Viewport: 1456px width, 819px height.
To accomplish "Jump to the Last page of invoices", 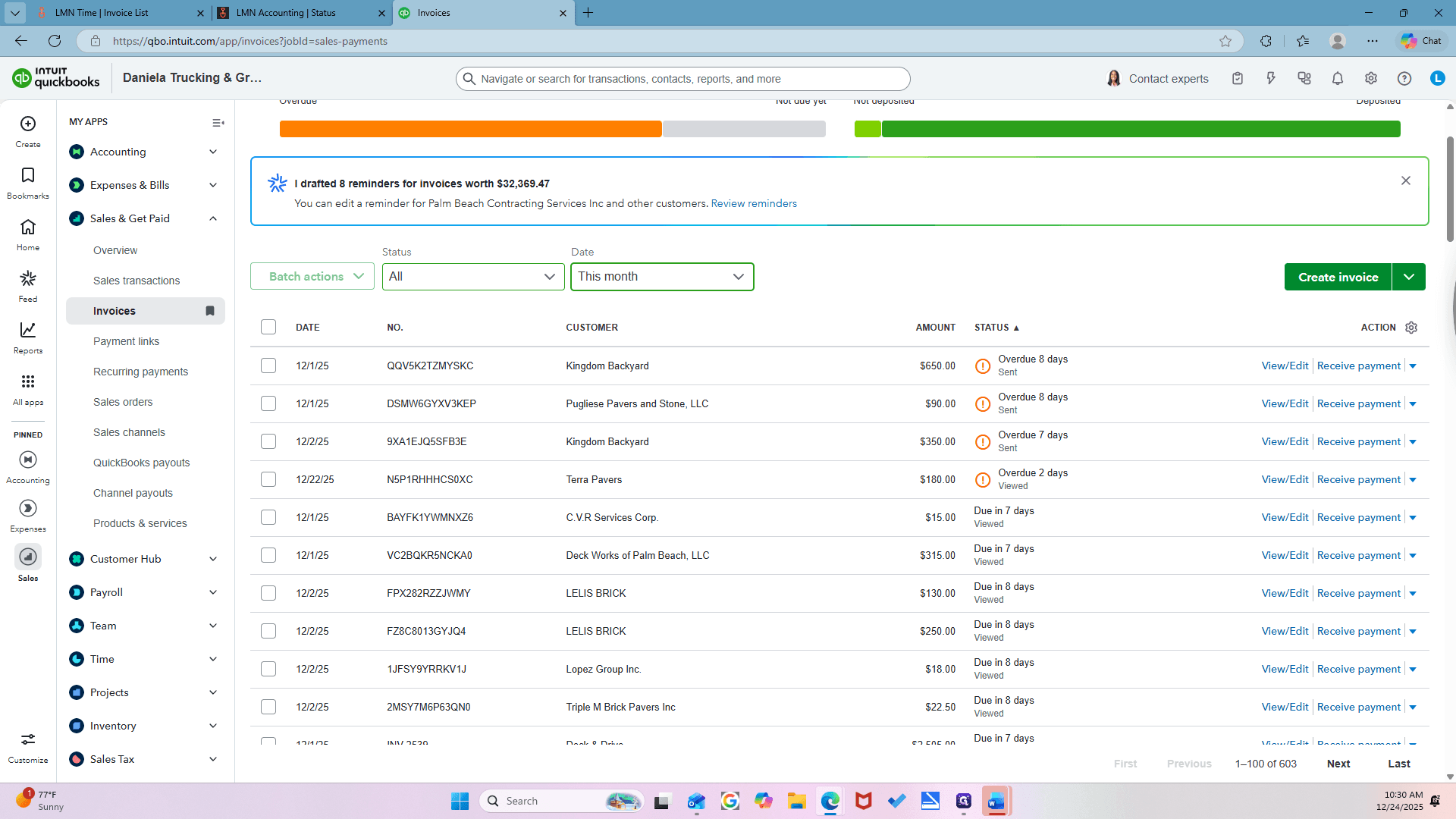I will pos(1399,764).
